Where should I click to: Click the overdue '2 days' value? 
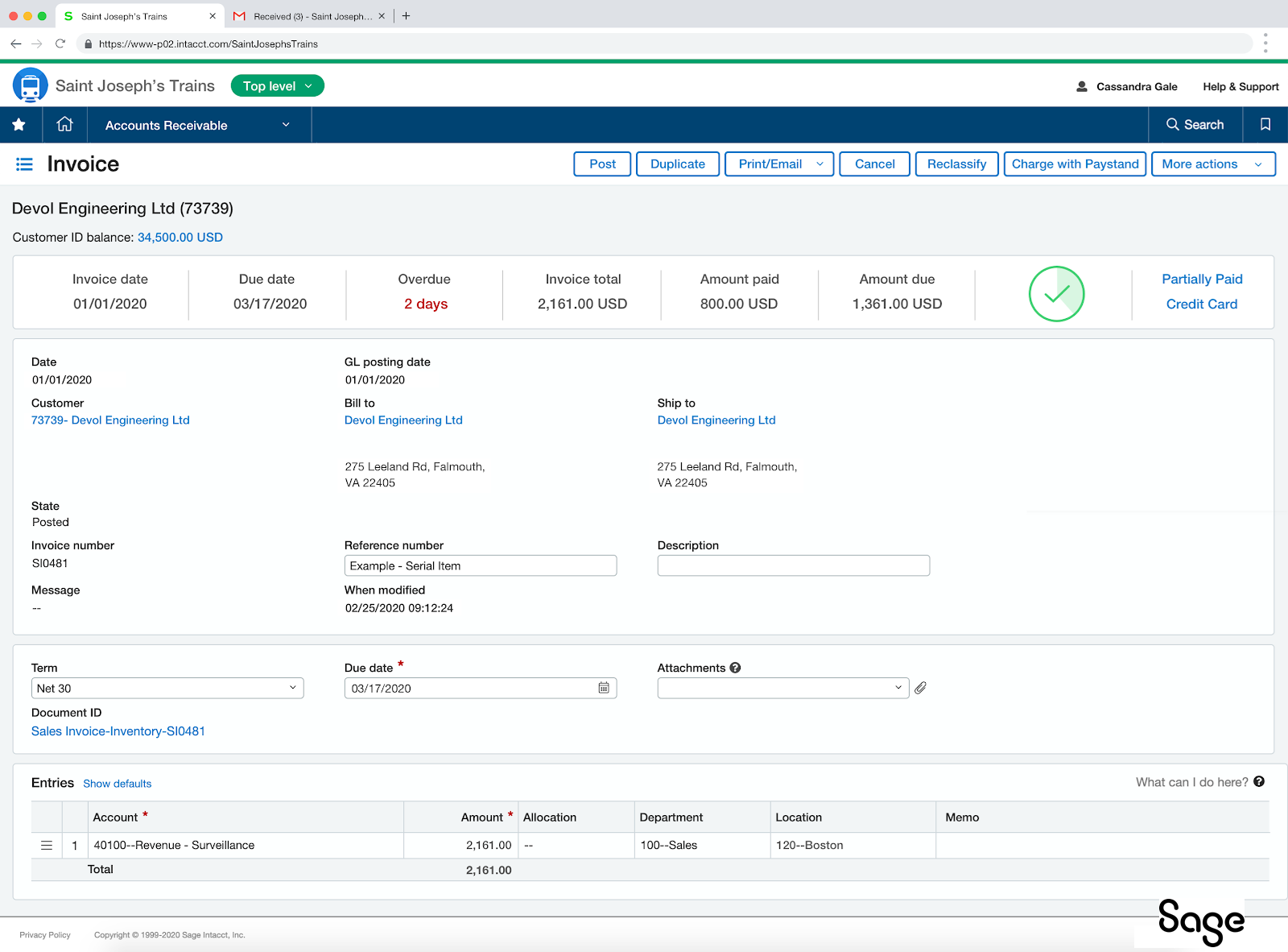(426, 304)
